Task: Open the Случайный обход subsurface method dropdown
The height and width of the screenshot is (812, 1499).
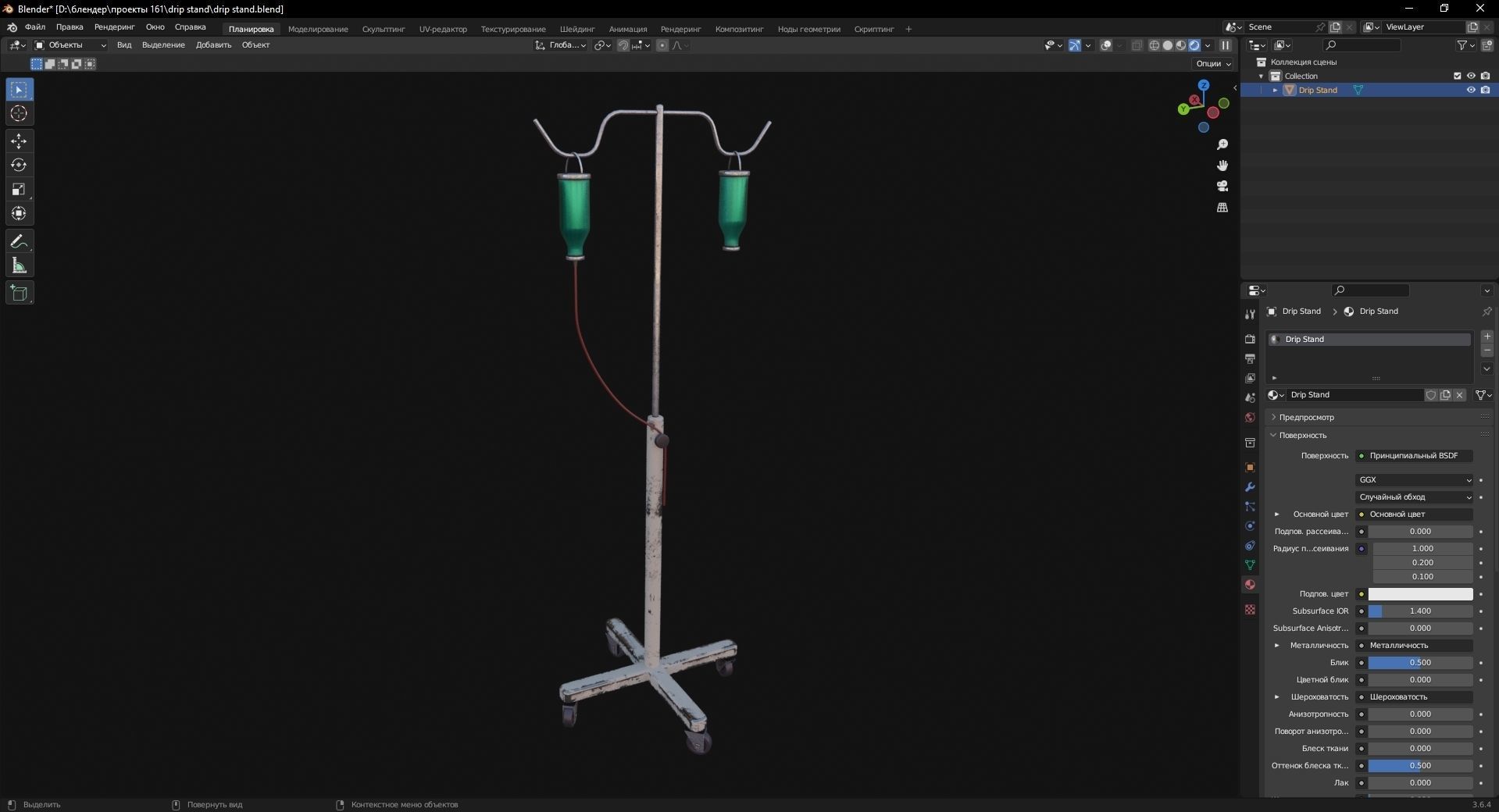Action: (x=1415, y=497)
